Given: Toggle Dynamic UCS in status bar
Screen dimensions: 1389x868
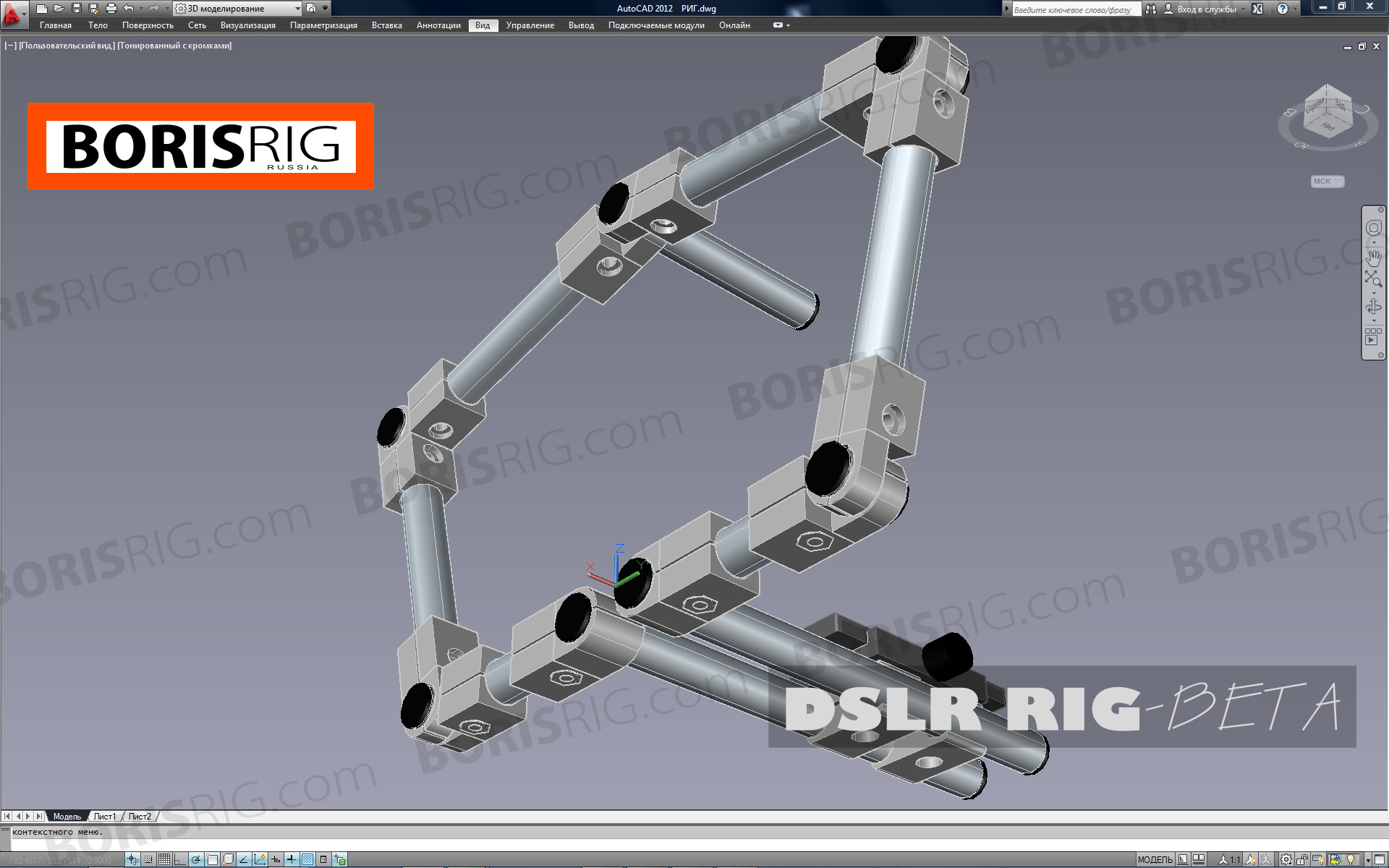Looking at the screenshot, I should pos(259,859).
